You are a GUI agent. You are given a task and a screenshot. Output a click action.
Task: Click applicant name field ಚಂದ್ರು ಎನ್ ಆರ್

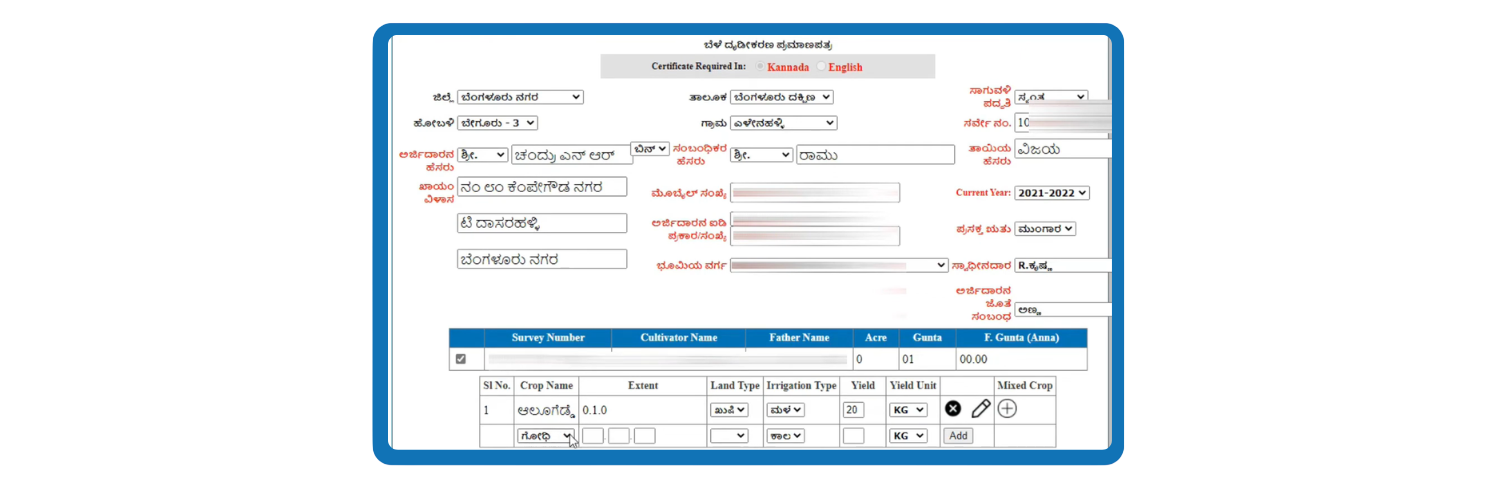(x=571, y=155)
